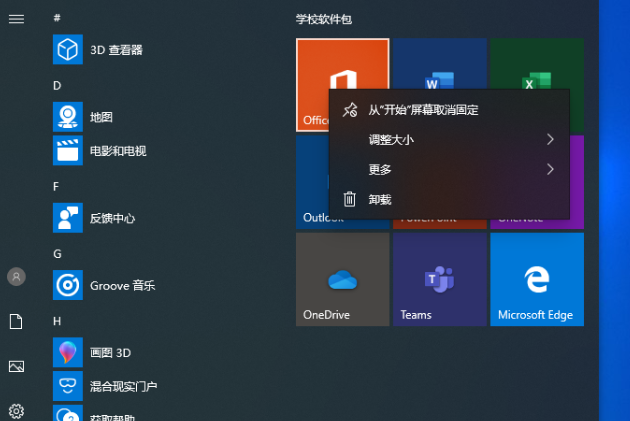Open the 更多 submenu
Image resolution: width=630 pixels, height=421 pixels.
pyautogui.click(x=449, y=169)
